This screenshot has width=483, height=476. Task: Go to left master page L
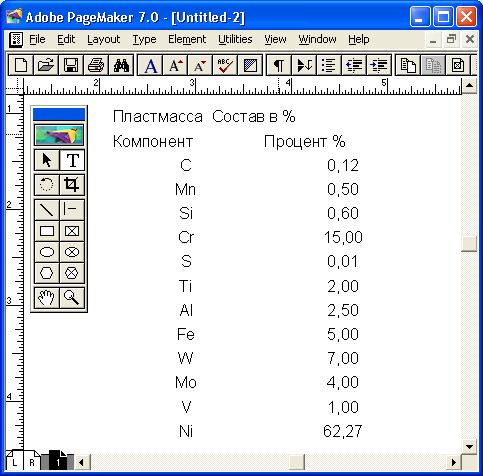14,462
